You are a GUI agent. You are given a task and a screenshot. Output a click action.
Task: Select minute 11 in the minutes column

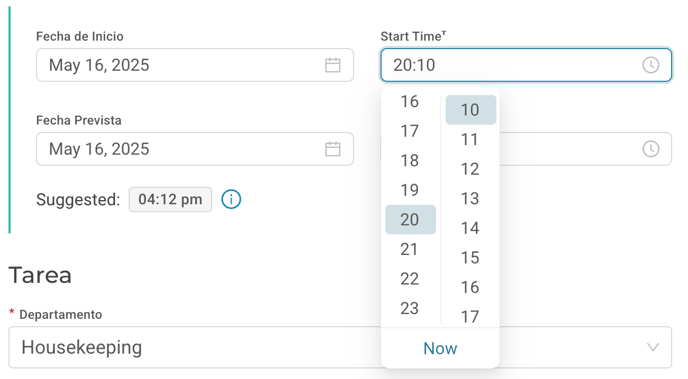470,139
